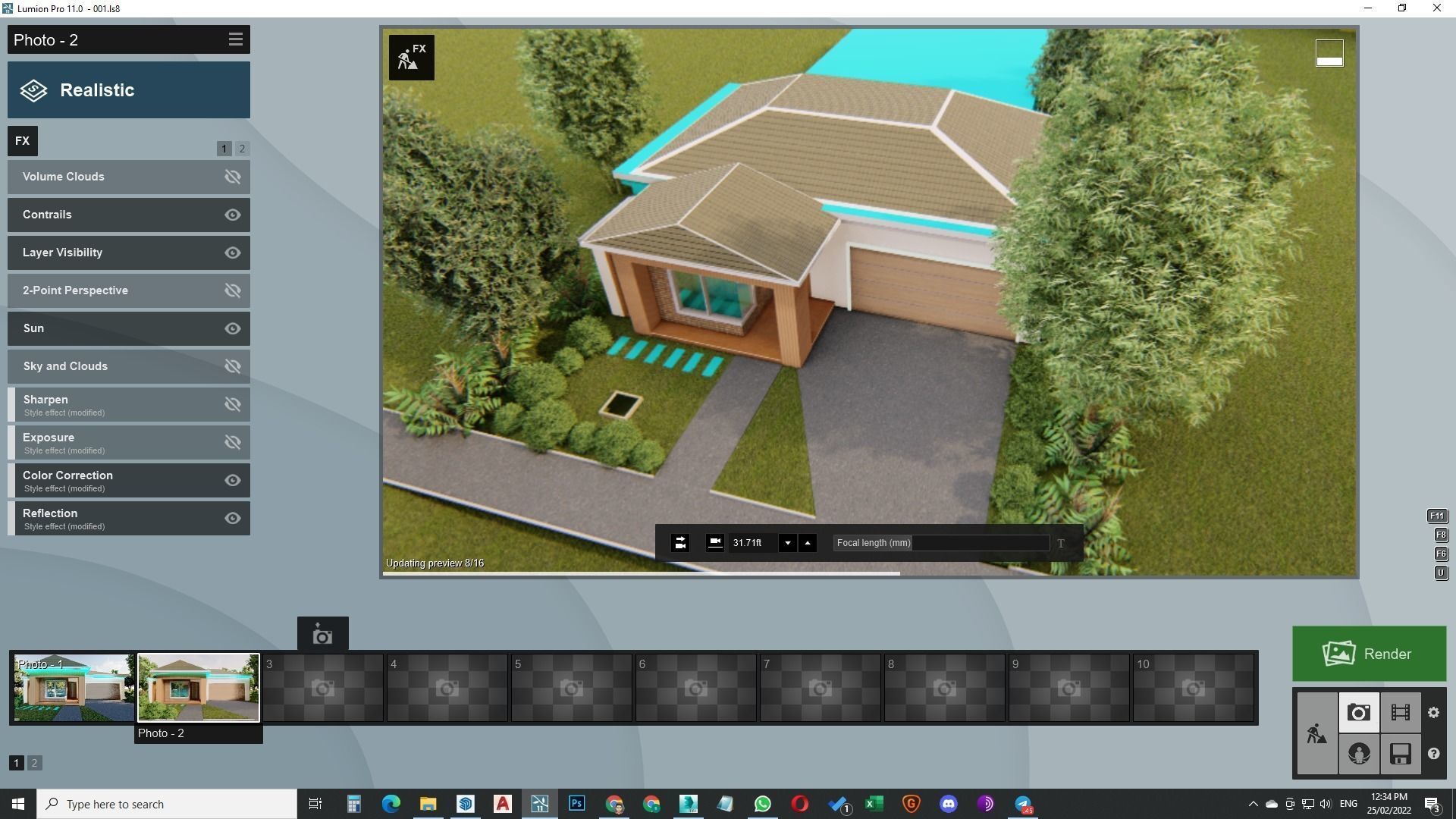The image size is (1456, 819).
Task: Select empty photo slot 3
Action: pyautogui.click(x=322, y=688)
